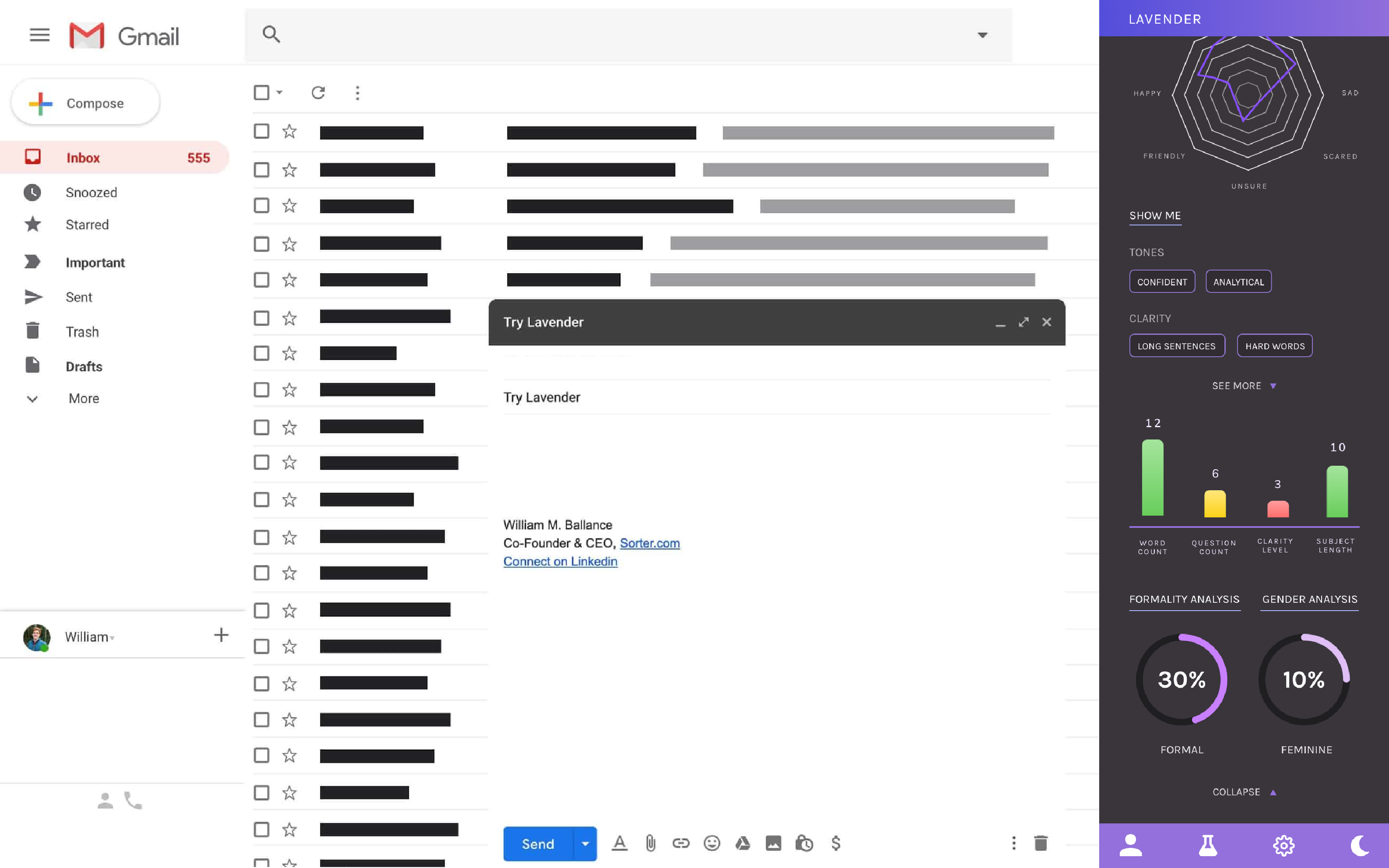Insert emoji using the smiley icon
The image size is (1389, 868).
712,843
